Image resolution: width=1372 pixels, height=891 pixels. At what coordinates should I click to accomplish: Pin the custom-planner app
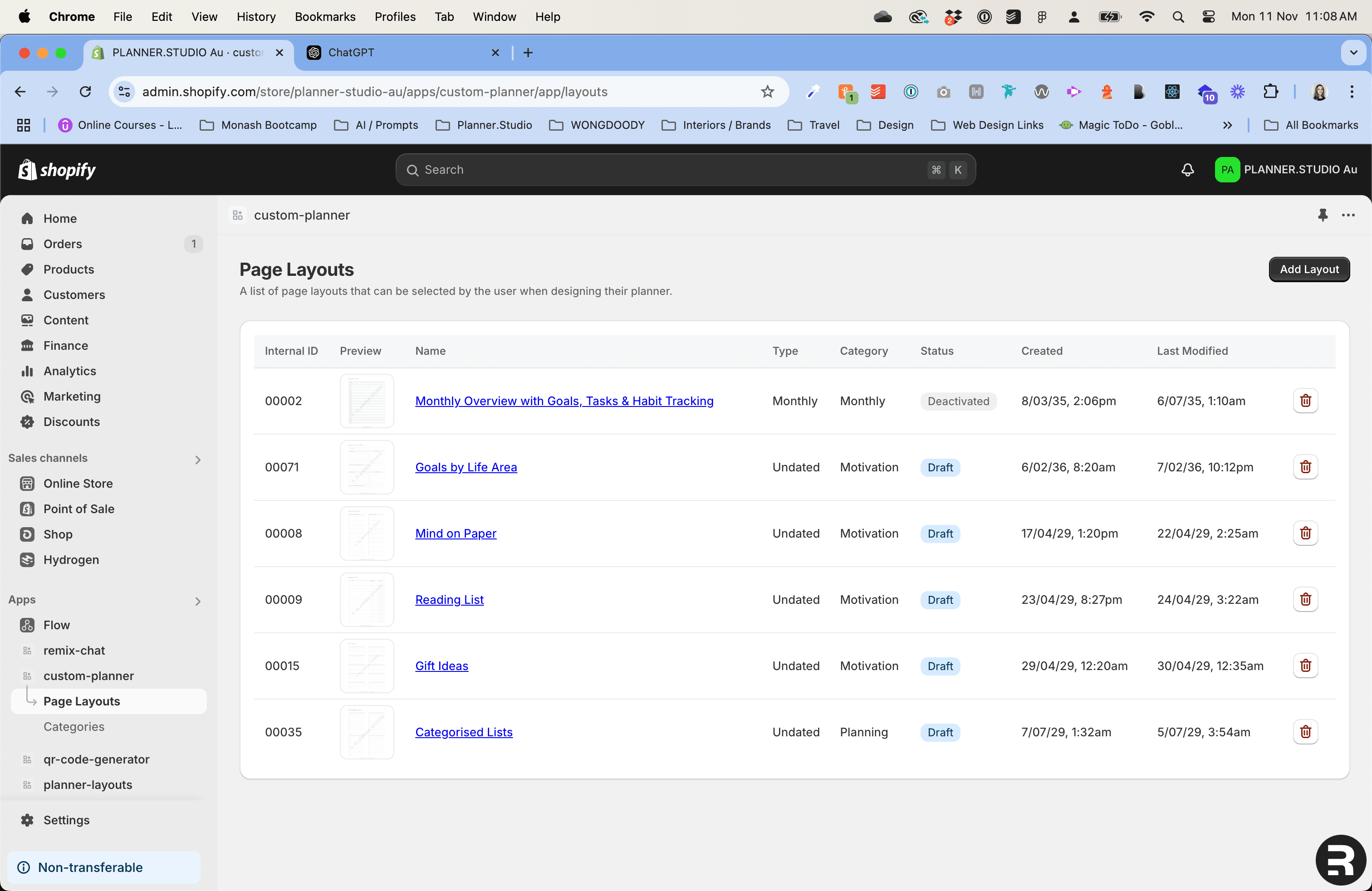pos(1323,215)
